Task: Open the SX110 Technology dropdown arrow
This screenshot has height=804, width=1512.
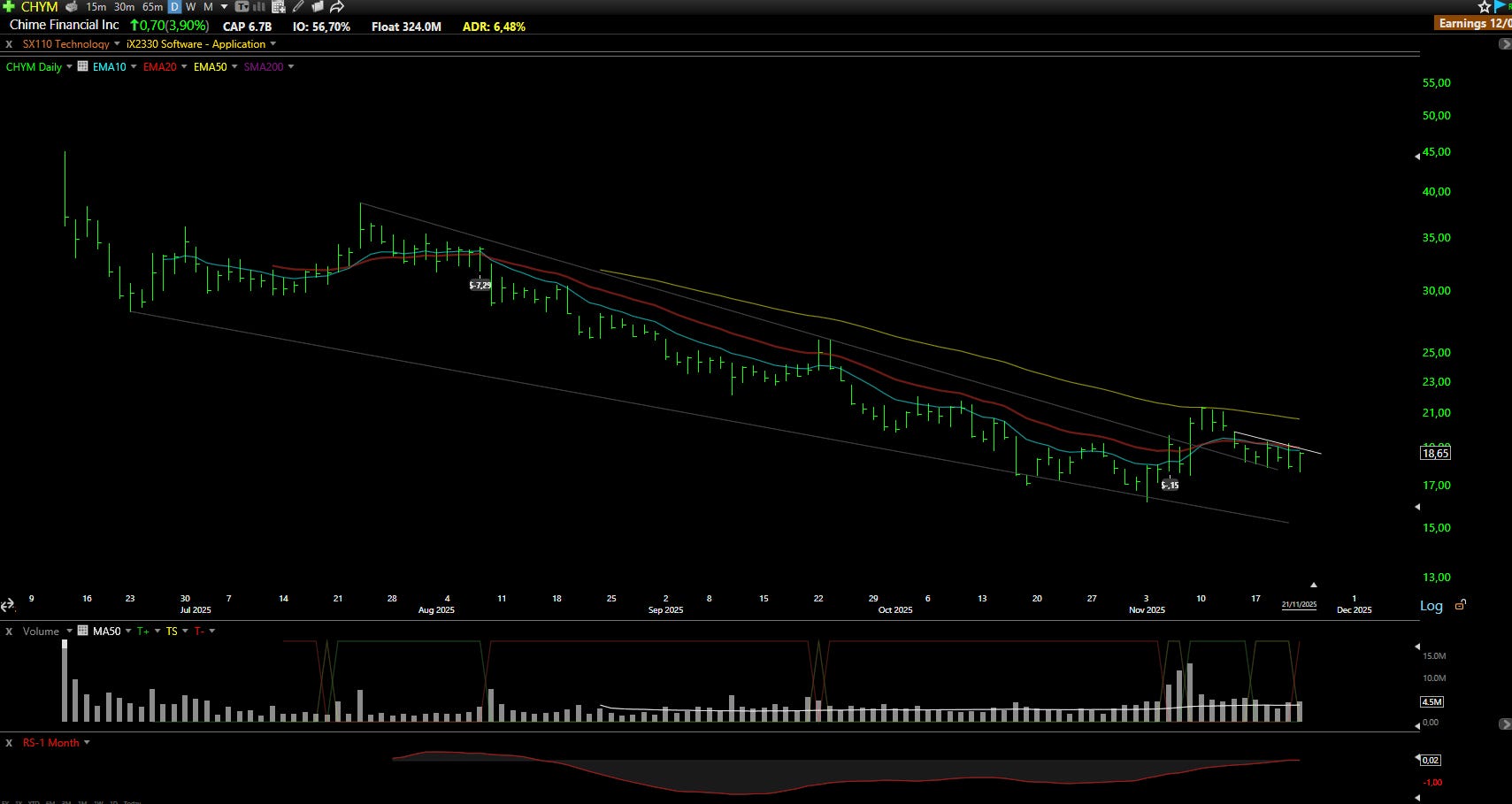Action: pos(117,43)
